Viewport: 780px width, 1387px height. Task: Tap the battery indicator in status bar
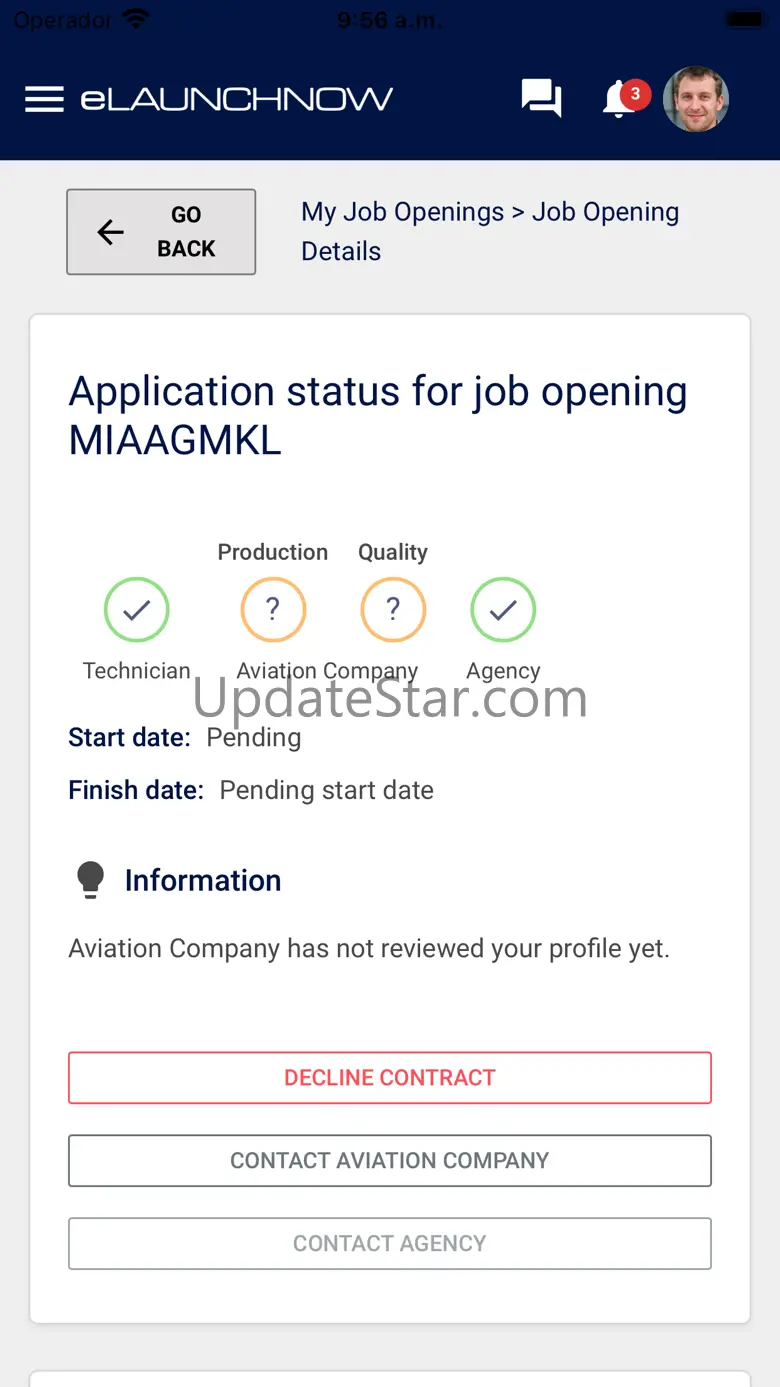coord(744,19)
